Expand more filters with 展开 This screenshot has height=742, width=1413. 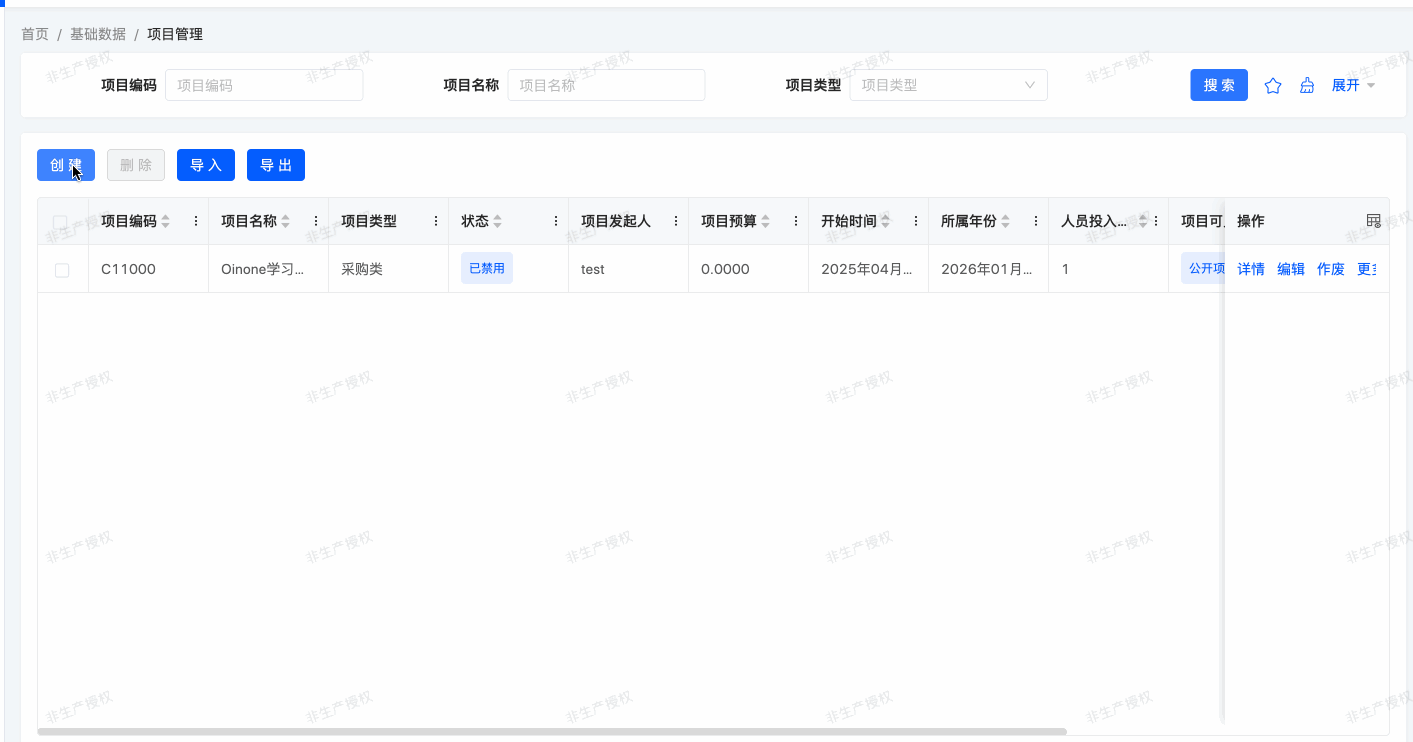1353,86
